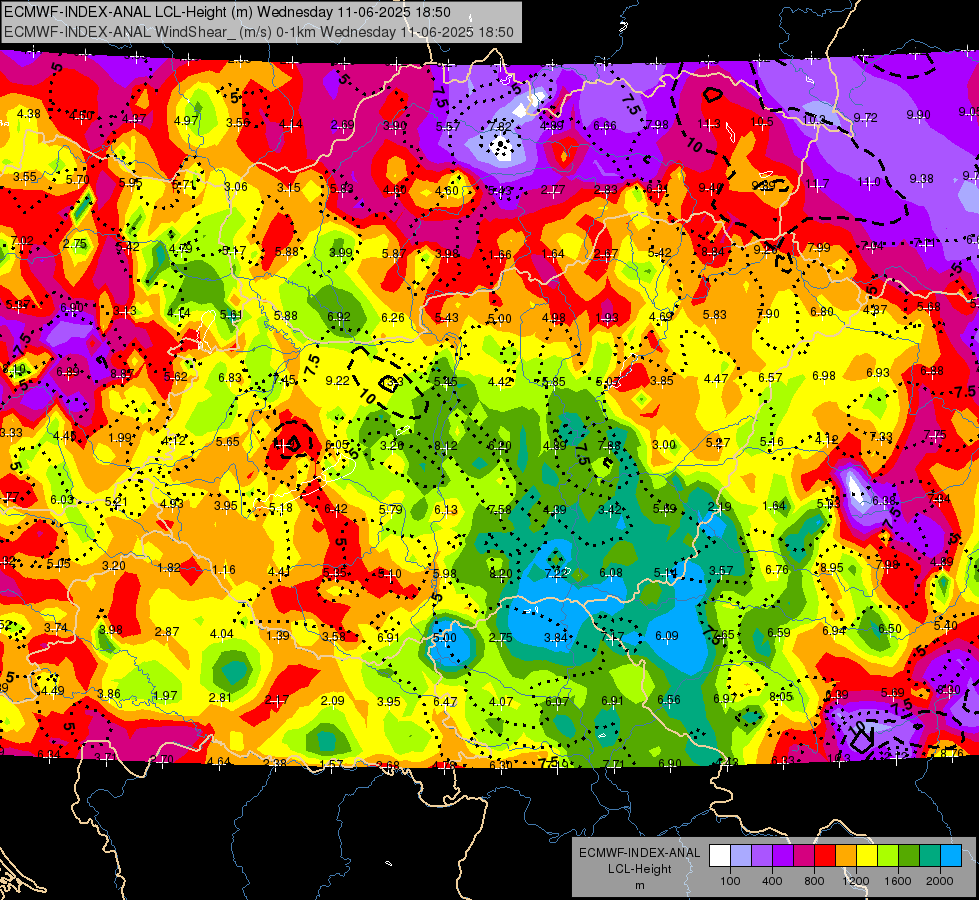Click the wind shear value 8.12
This screenshot has height=900, width=979.
coord(446,446)
